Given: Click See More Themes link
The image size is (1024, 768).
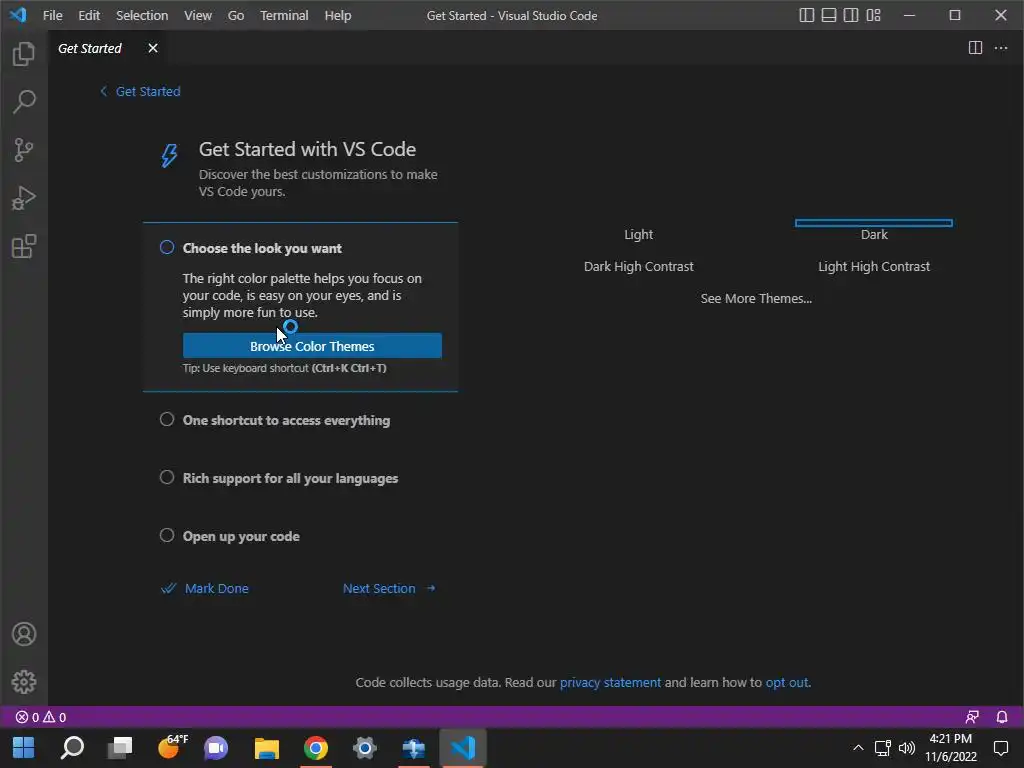Looking at the screenshot, I should [x=756, y=298].
